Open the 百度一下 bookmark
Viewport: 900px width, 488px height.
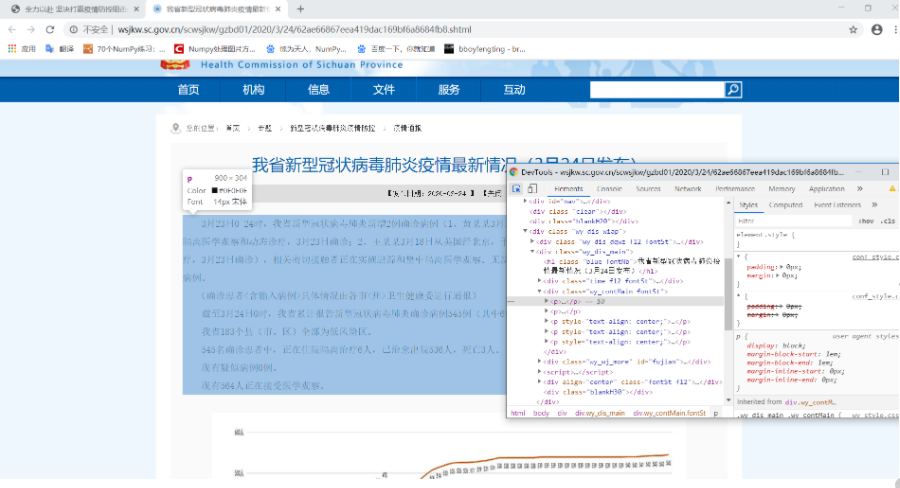(396, 49)
